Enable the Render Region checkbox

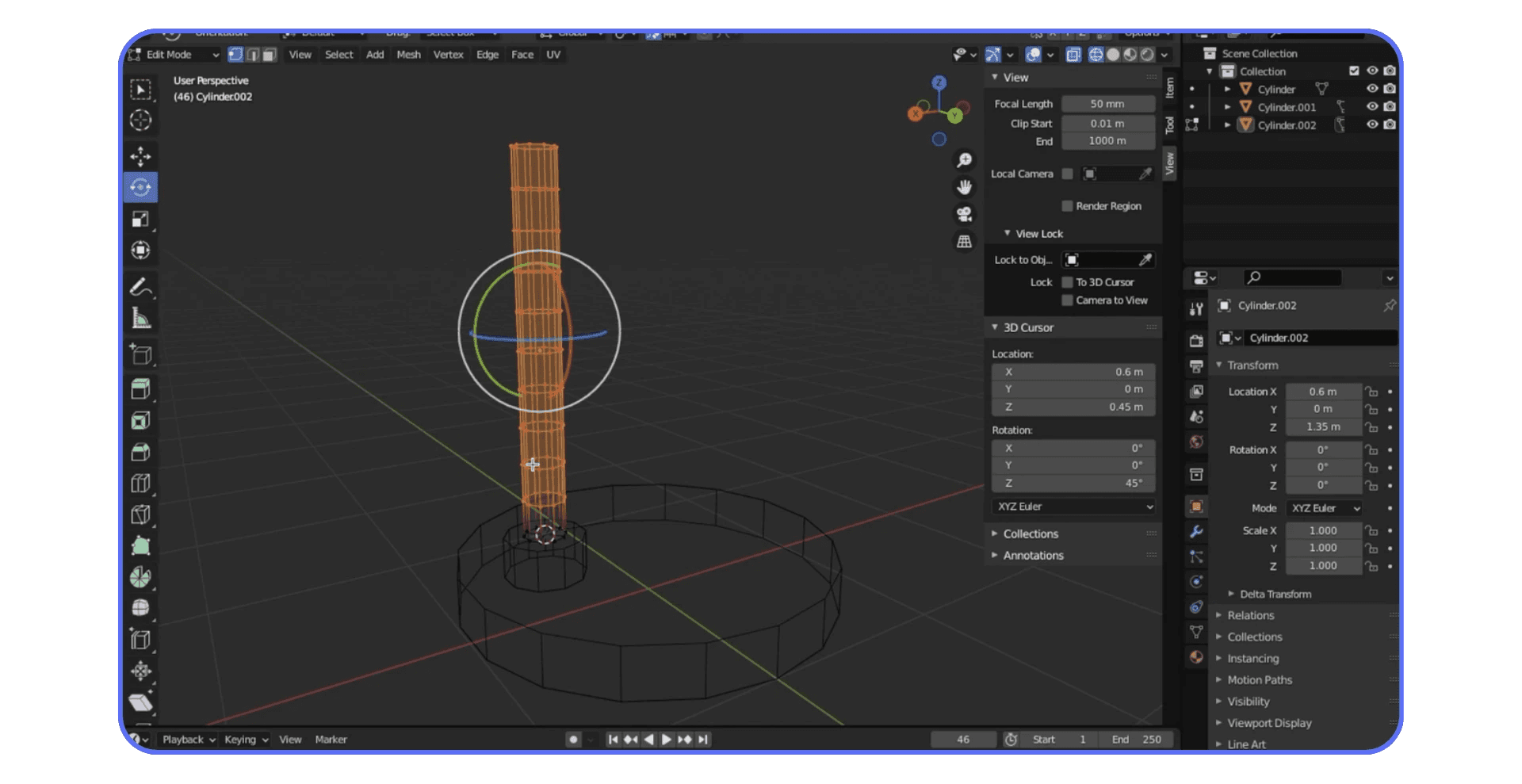pos(1068,205)
